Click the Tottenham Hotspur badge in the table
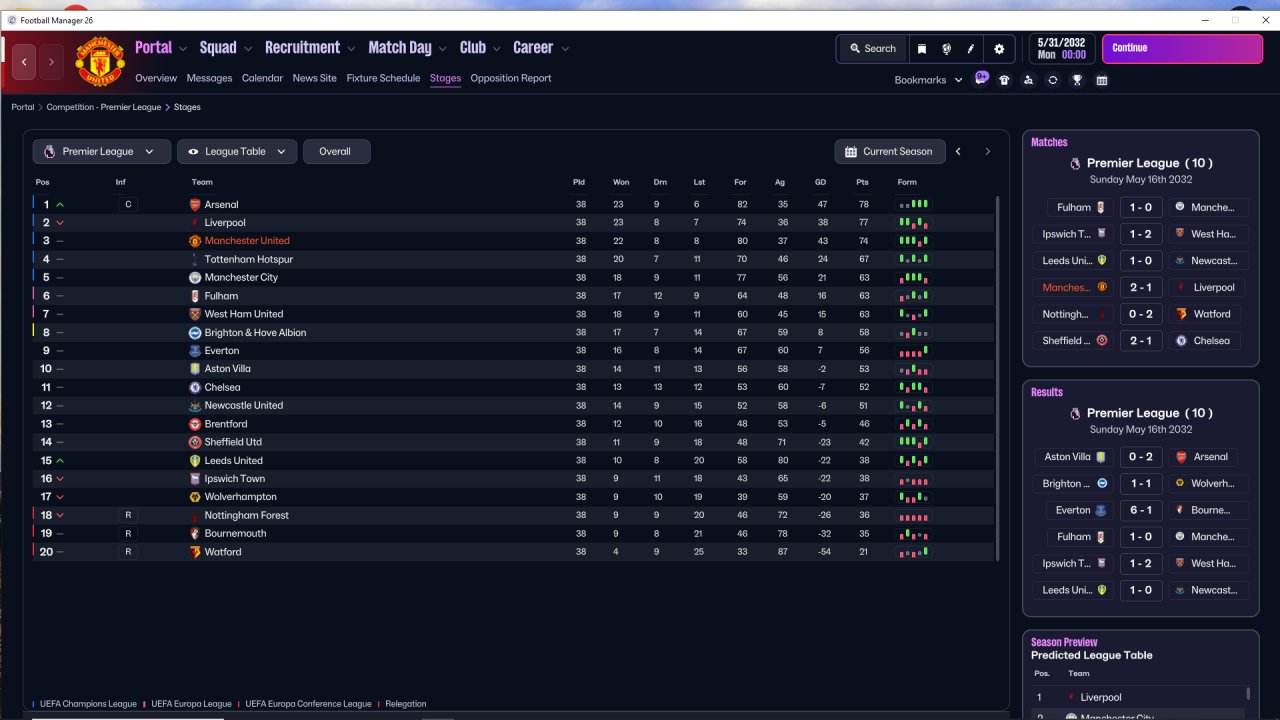Viewport: 1280px width, 720px height. point(195,259)
